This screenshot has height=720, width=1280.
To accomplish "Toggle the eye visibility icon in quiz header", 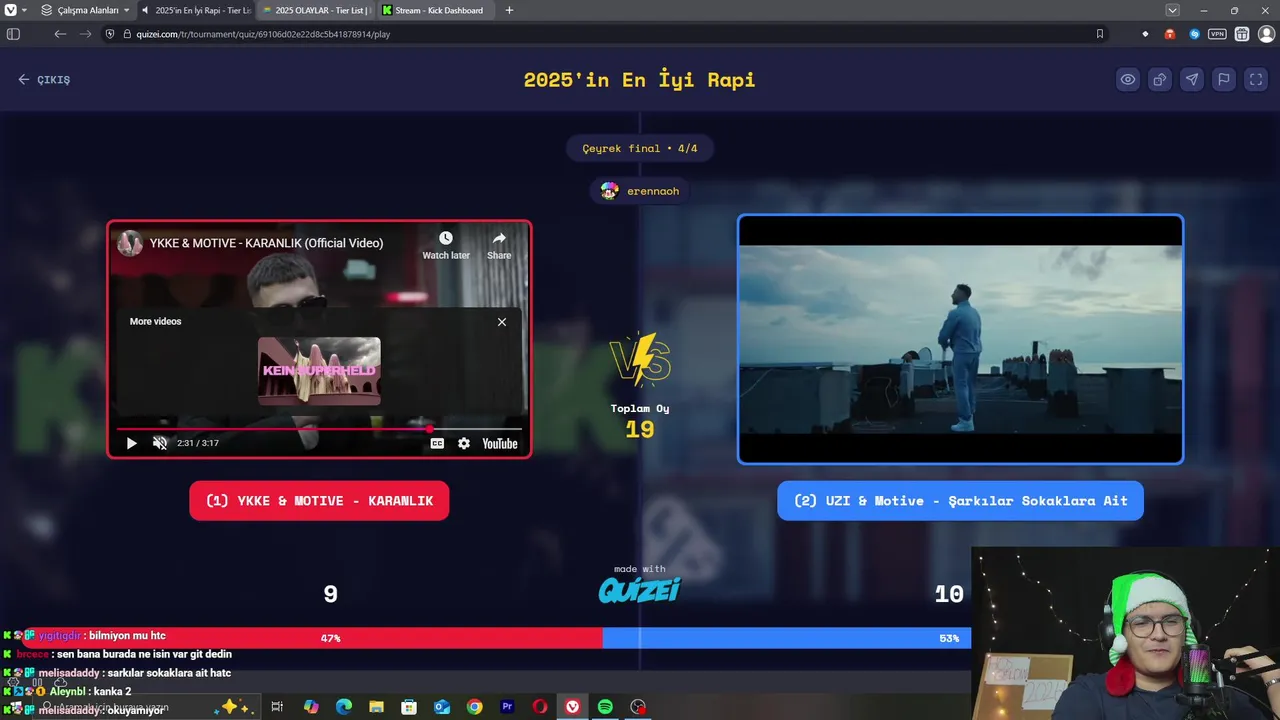I will pos(1128,80).
